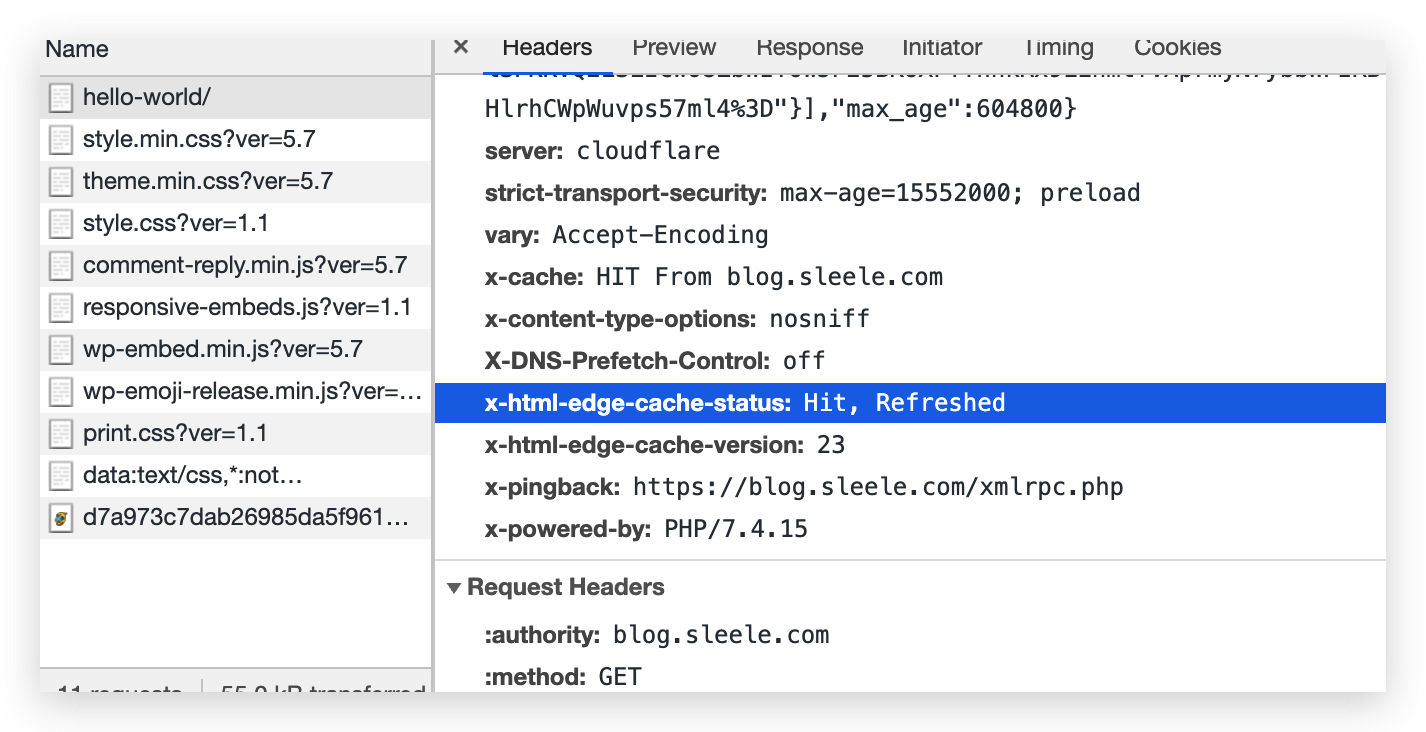Select the responsive-embeds.js request row
This screenshot has height=732, width=1426.
click(x=246, y=307)
